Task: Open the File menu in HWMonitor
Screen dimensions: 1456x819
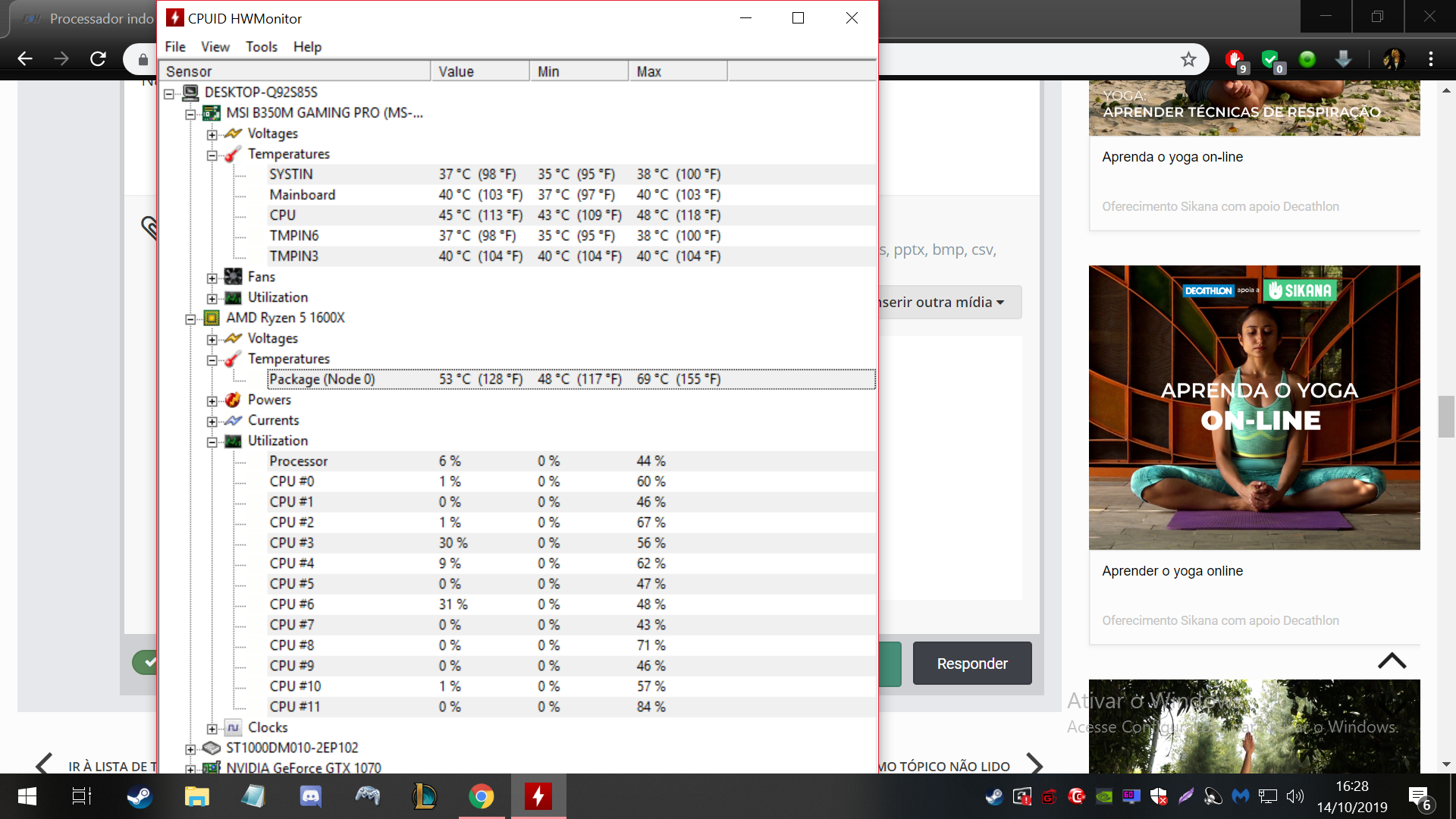Action: [x=175, y=47]
